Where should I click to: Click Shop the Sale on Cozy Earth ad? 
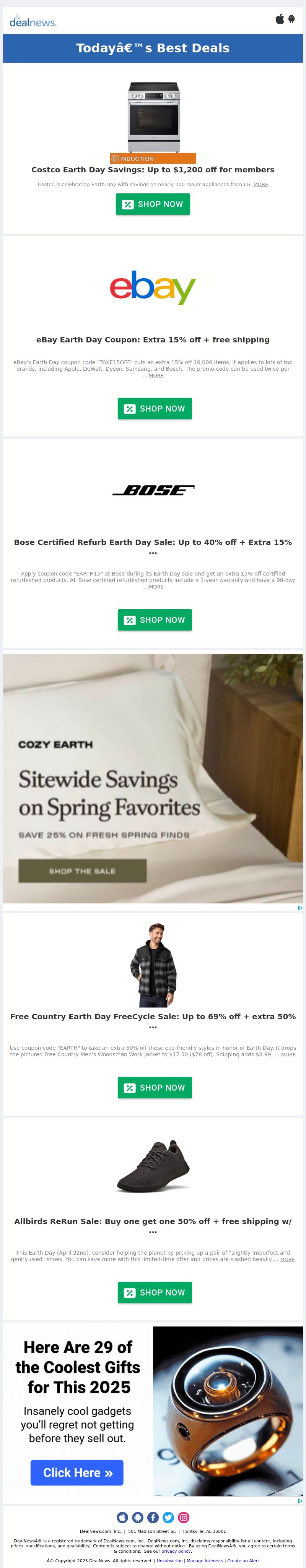coord(82,871)
